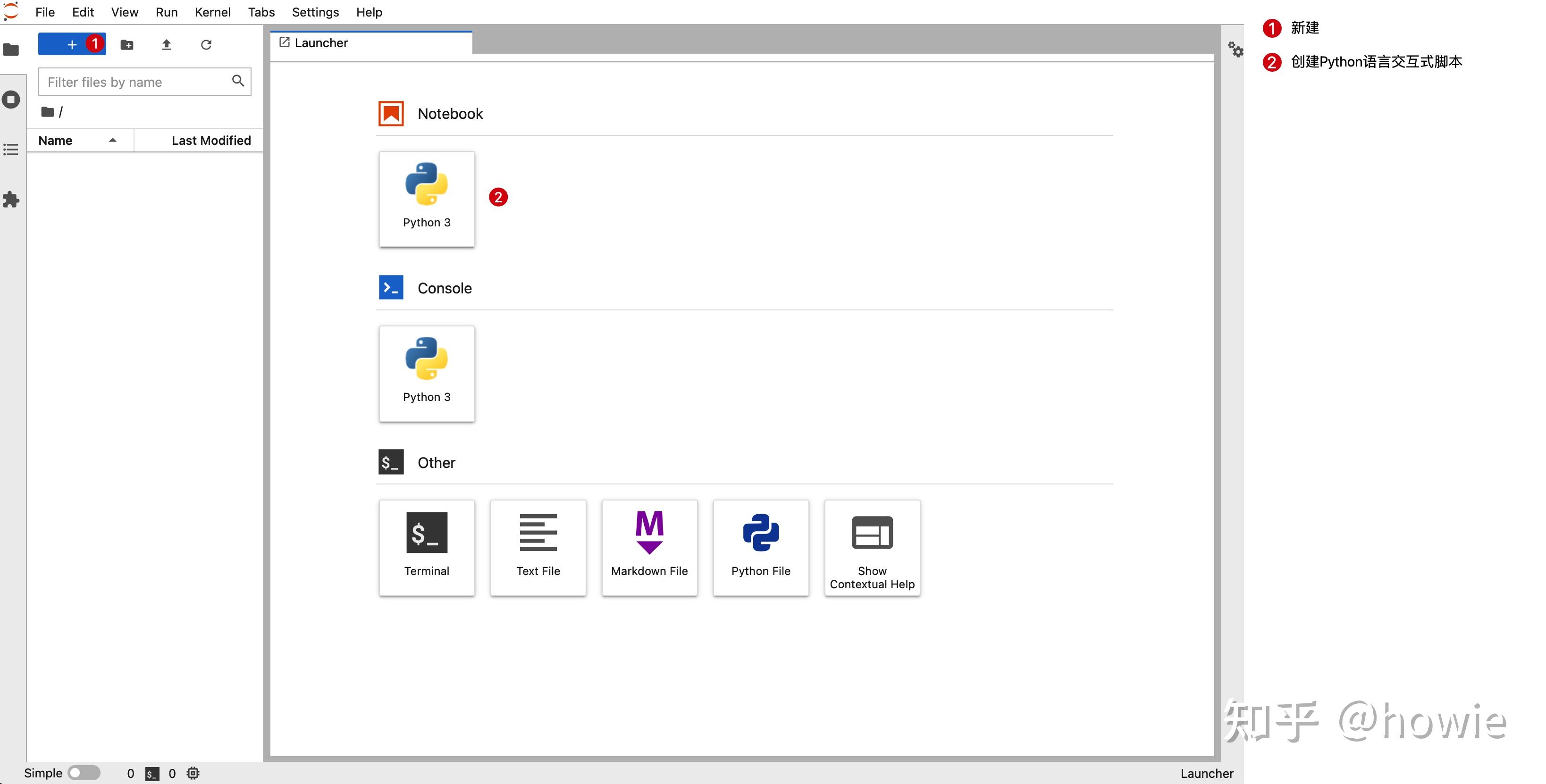Open the Property Inspector gears icon

(1235, 49)
